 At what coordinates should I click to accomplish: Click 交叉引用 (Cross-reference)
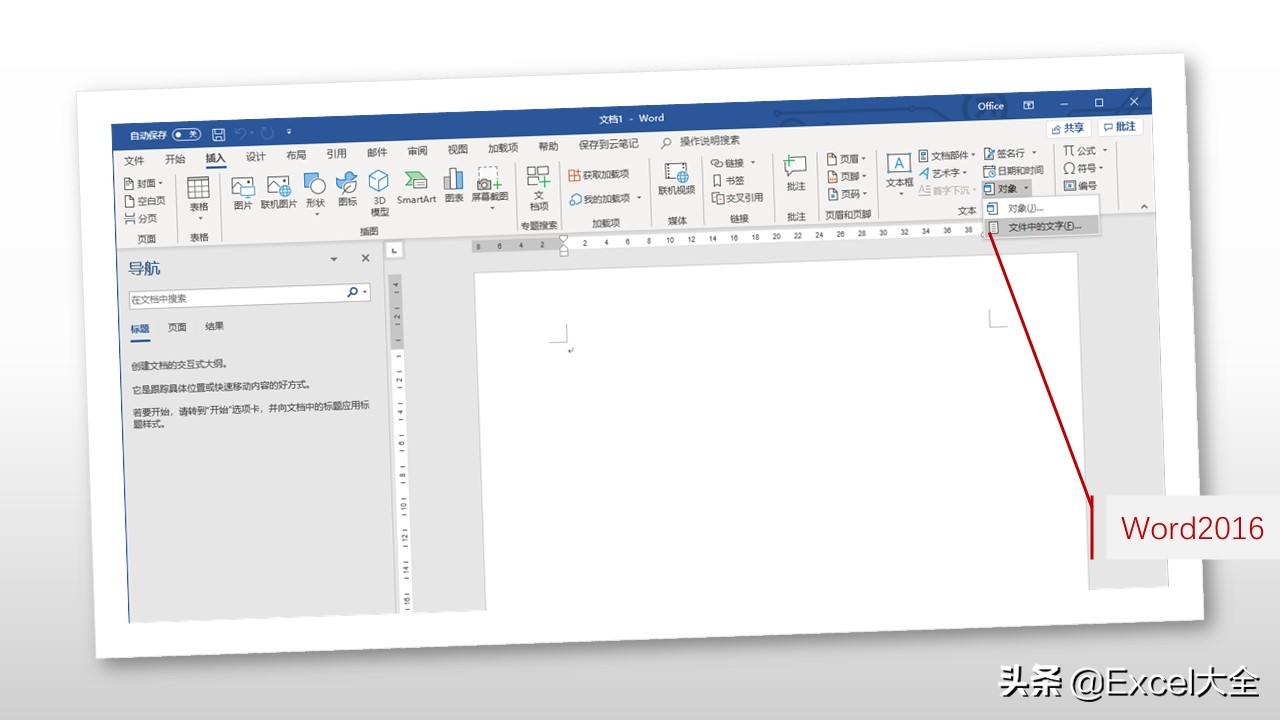pyautogui.click(x=737, y=198)
